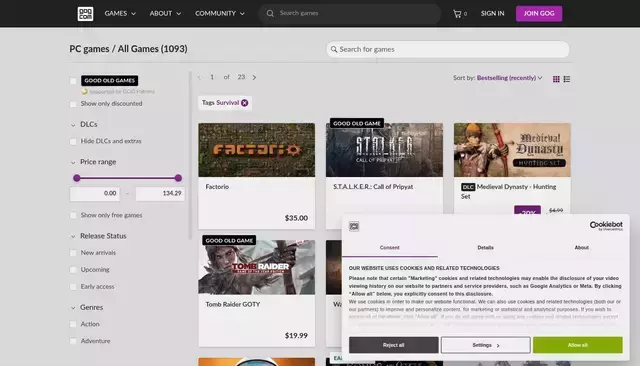The image size is (640, 366).
Task: Click the DLC badge on Medieval Dynasty
Action: coord(468,187)
